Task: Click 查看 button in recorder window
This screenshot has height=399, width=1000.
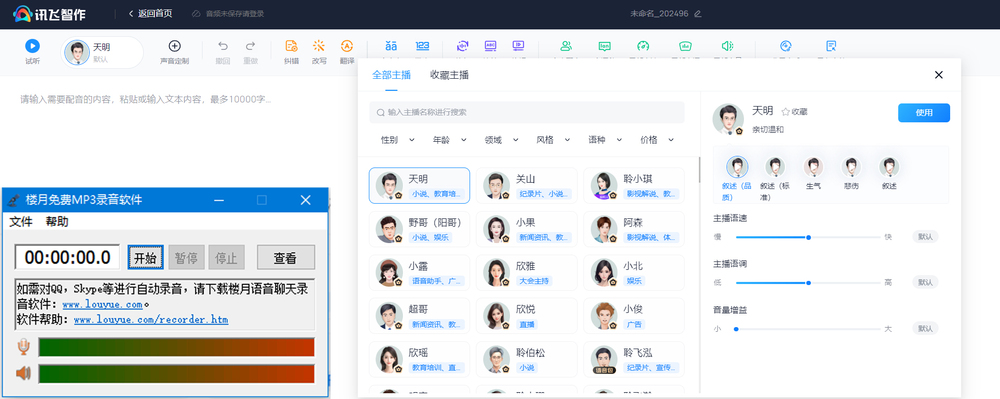Action: [286, 258]
